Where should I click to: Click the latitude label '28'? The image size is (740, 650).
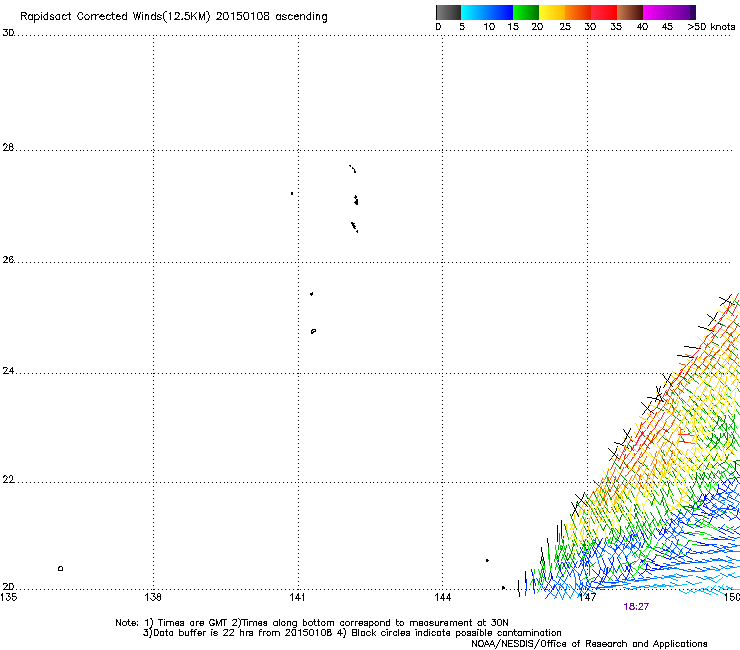[x=8, y=147]
